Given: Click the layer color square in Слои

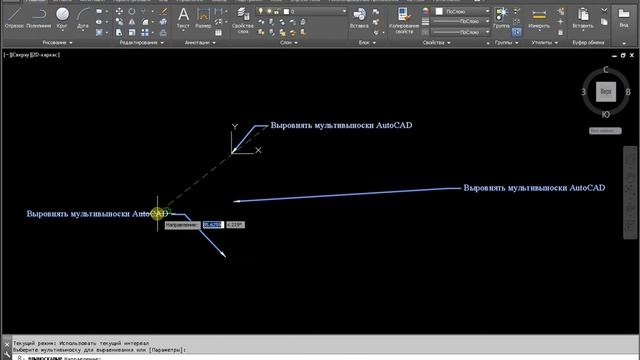Looking at the screenshot, I should (287, 11).
